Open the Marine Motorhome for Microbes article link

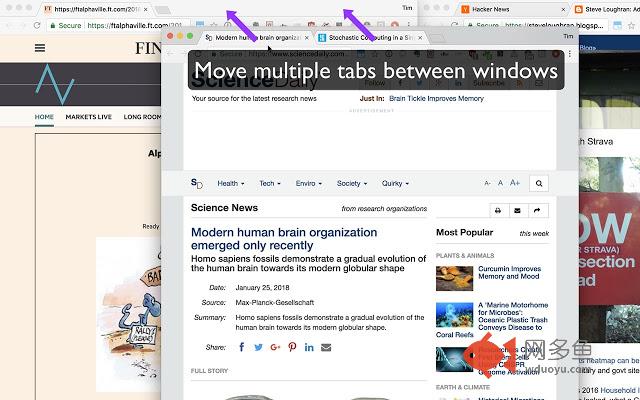coord(513,316)
